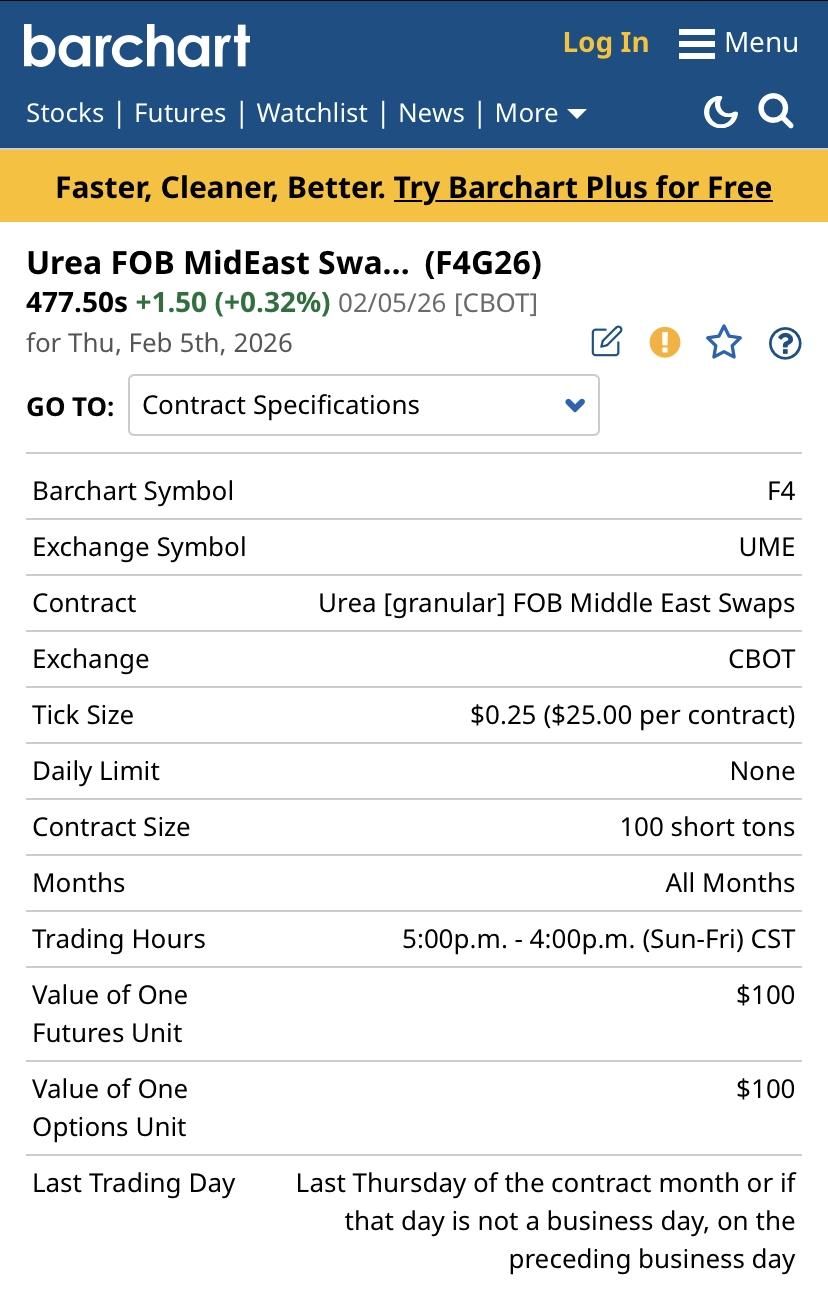Click the barchart logo
The width and height of the screenshot is (828, 1306).
pos(137,46)
